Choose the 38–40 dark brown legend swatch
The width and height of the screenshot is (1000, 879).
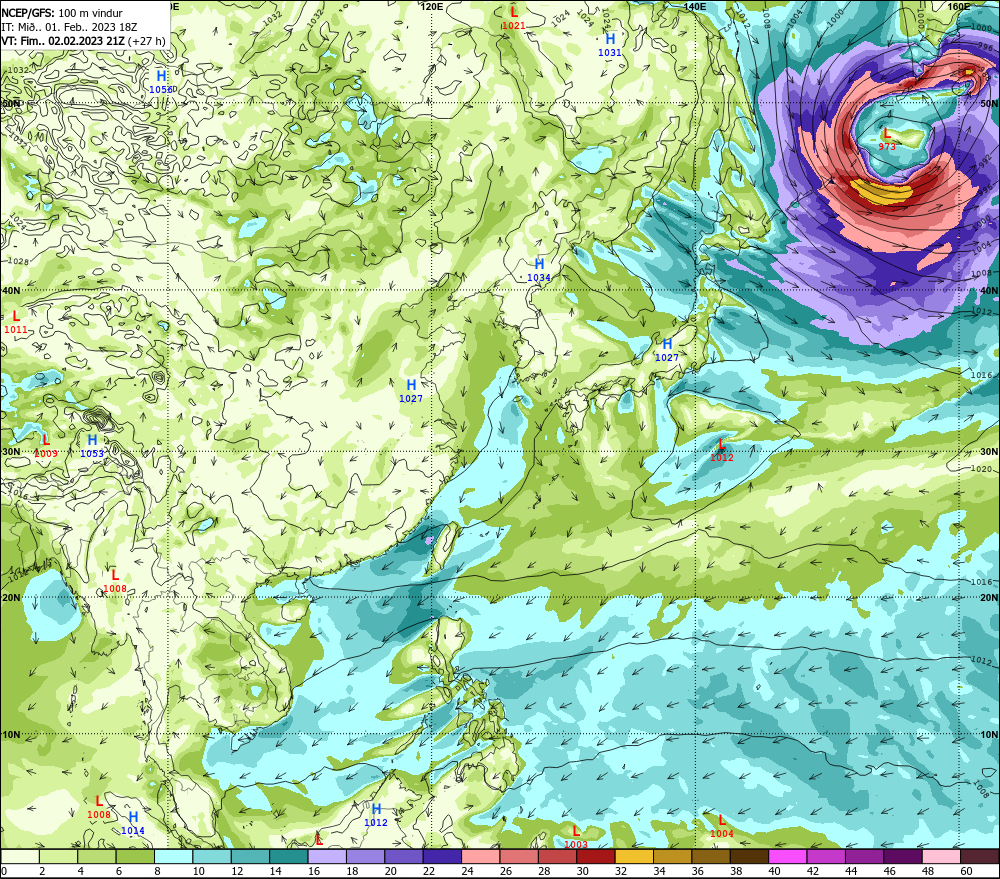click(x=749, y=856)
